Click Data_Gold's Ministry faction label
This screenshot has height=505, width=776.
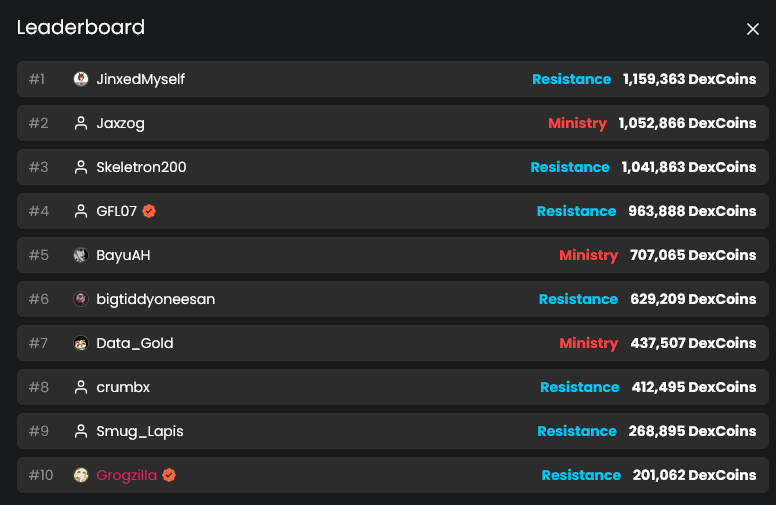(588, 343)
